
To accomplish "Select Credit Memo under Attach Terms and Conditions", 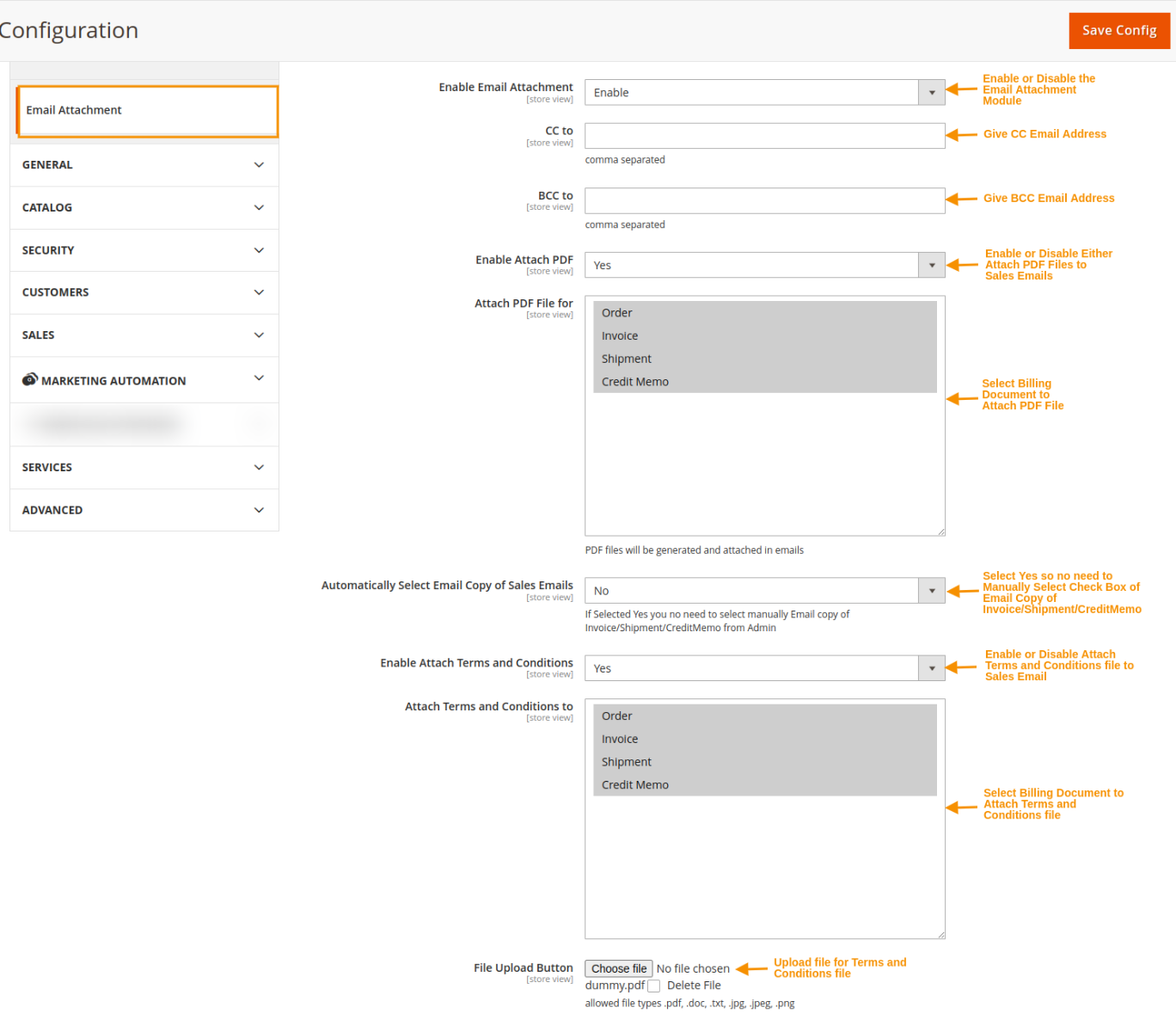I will [635, 784].
